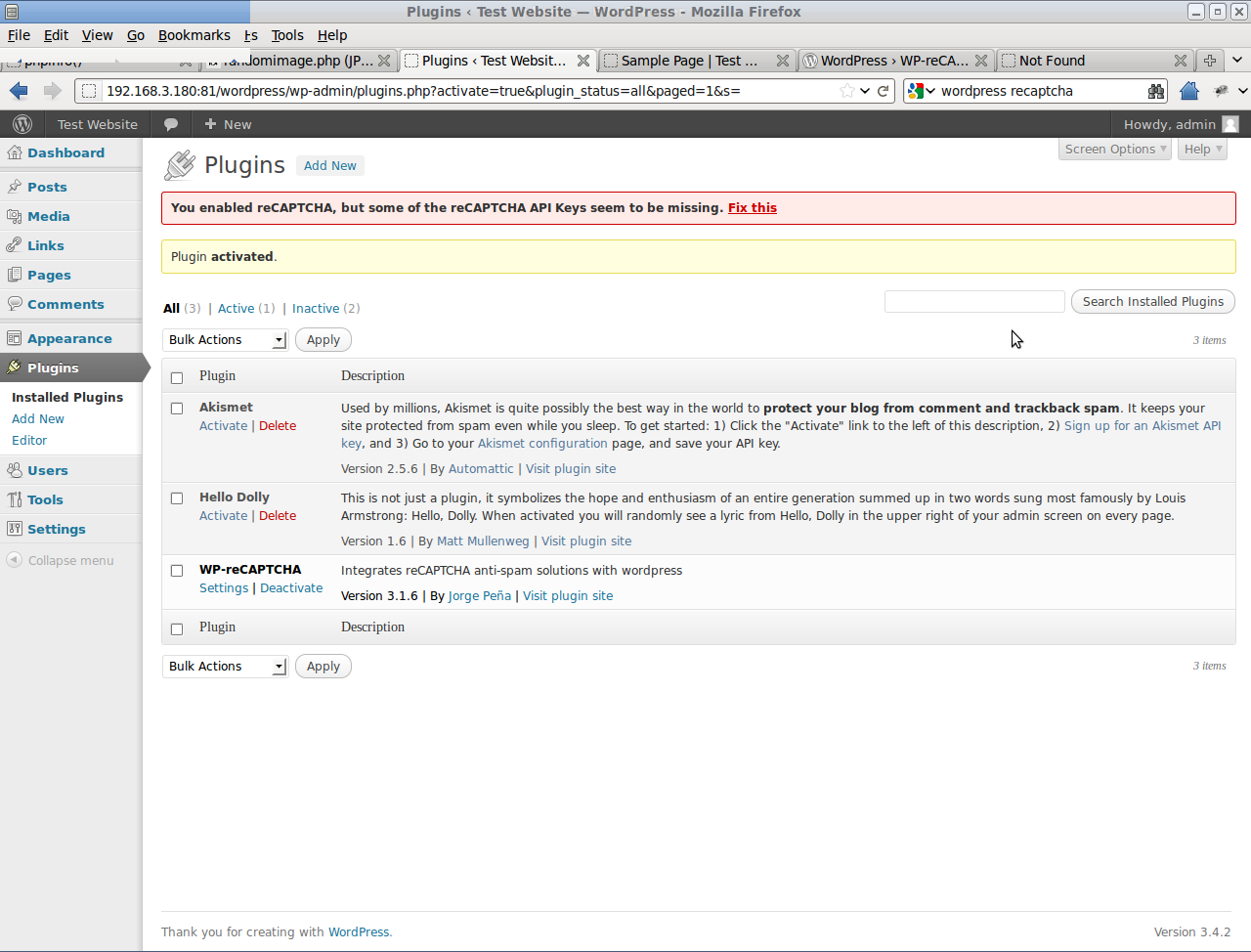This screenshot has width=1251, height=952.
Task: Open the Editor submenu under Plugins
Action: [29, 441]
